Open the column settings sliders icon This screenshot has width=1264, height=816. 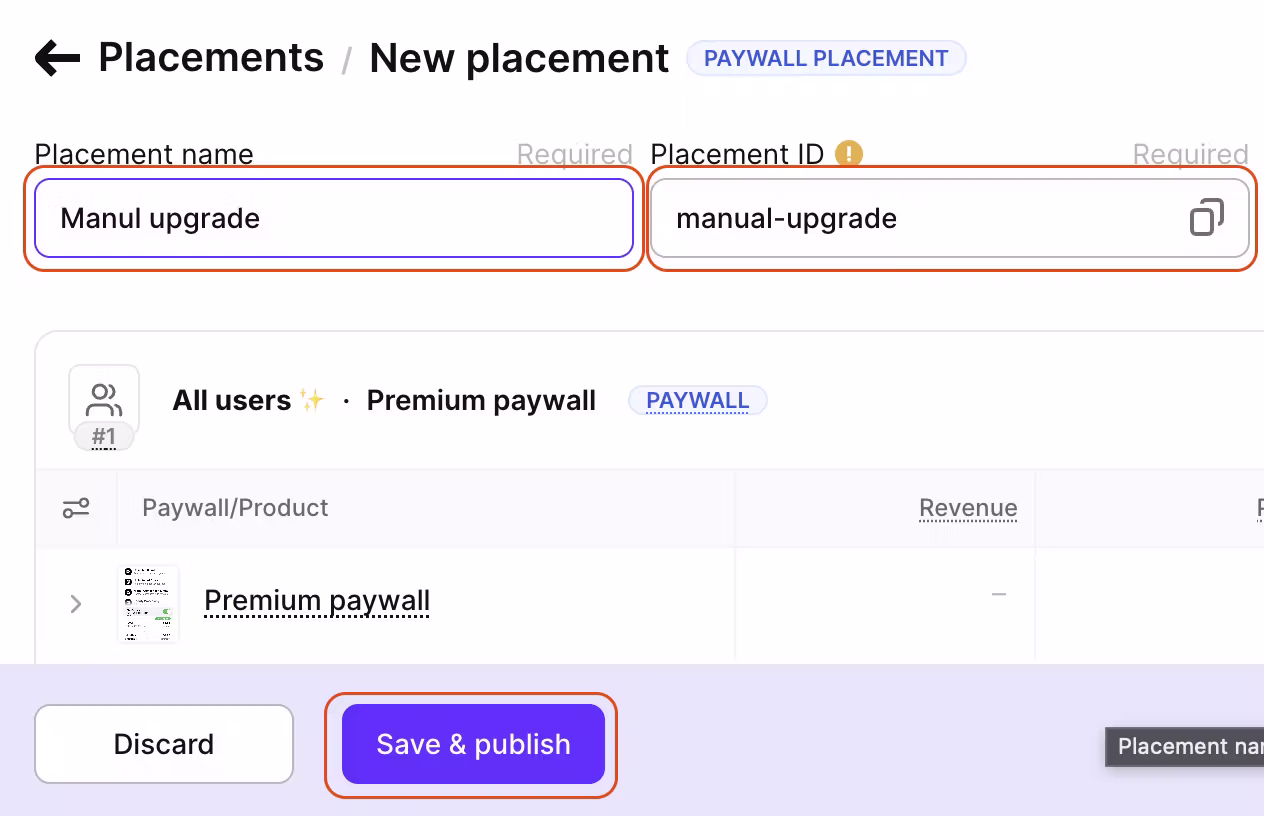[x=76, y=508]
